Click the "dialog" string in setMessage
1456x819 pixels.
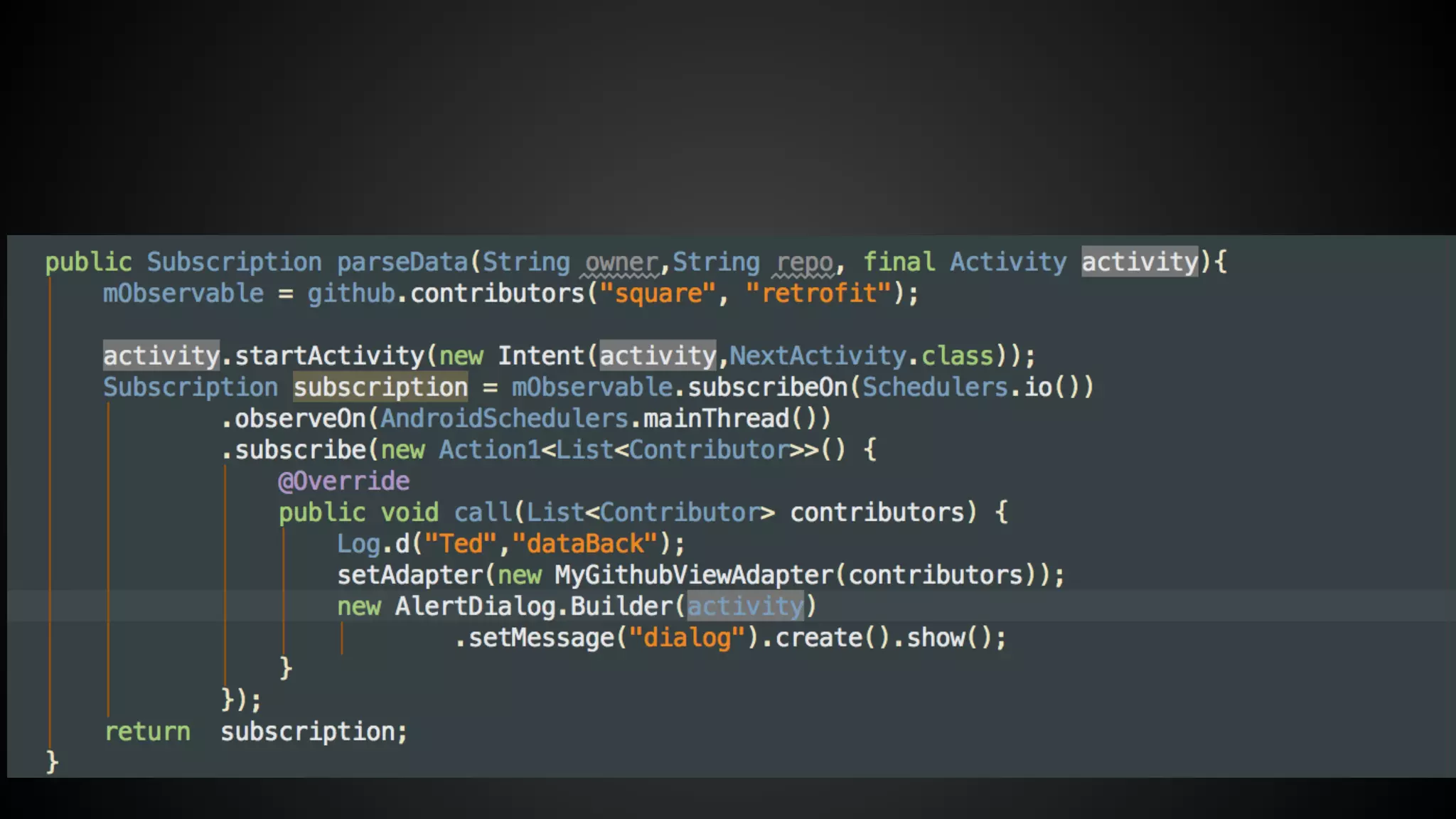tap(687, 638)
